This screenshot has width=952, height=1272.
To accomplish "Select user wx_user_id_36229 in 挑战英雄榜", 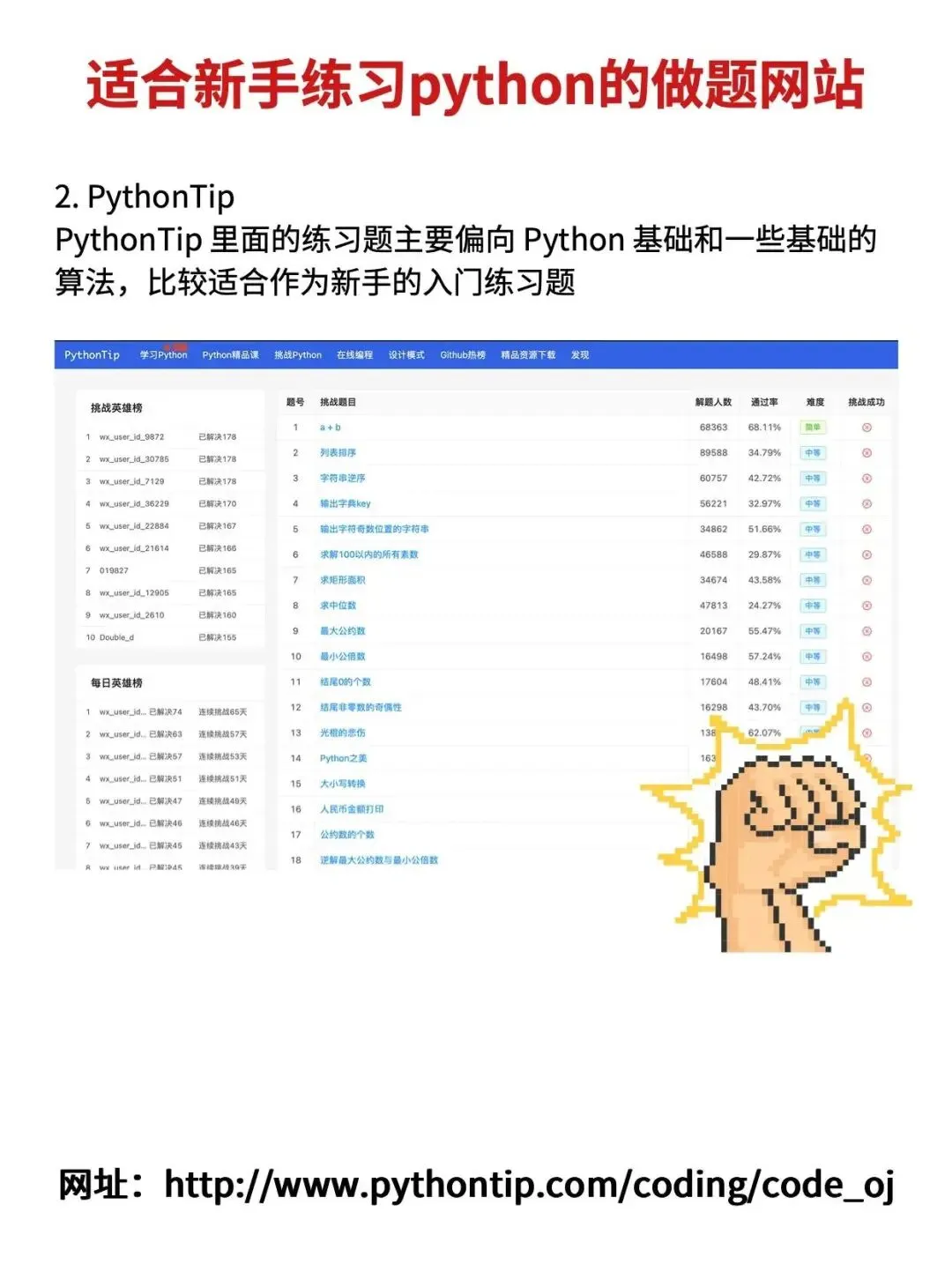I will 134,504.
